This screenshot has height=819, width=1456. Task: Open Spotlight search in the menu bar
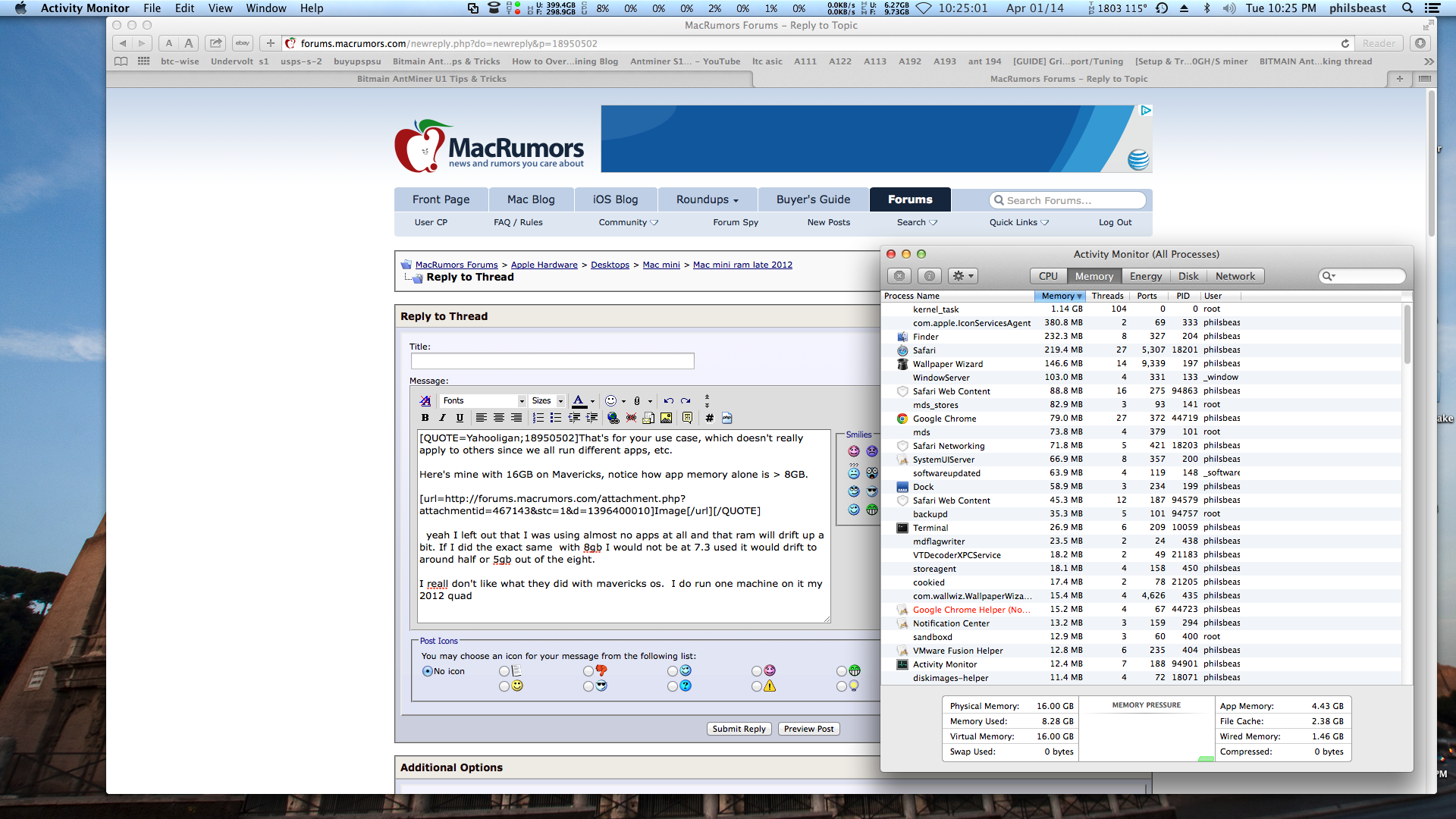coord(1407,8)
